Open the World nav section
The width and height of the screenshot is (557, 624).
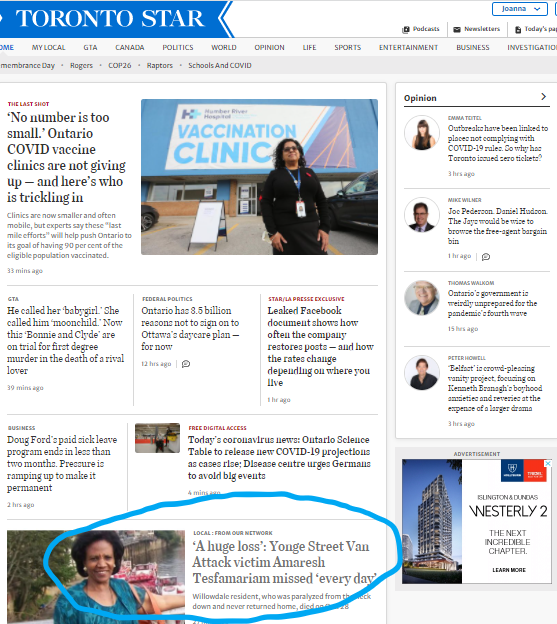pos(224,47)
